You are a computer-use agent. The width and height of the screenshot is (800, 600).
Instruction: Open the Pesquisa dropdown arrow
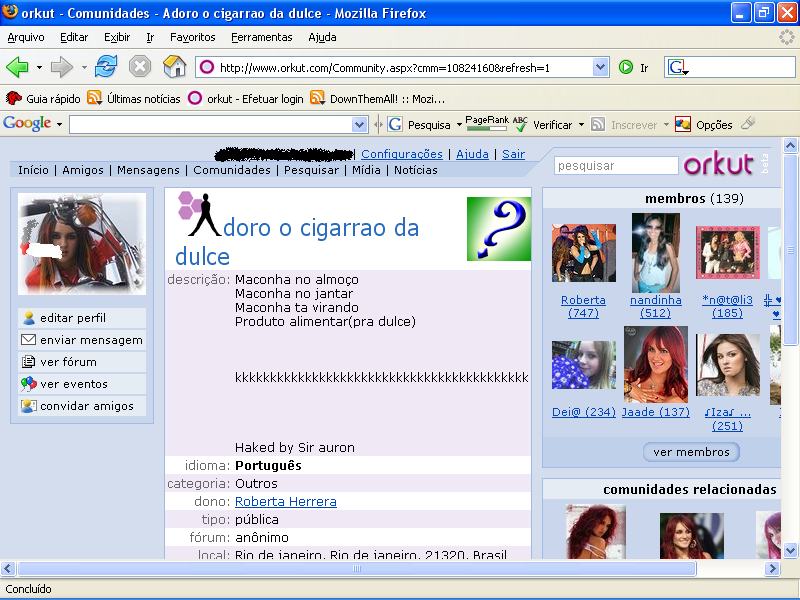(x=459, y=124)
